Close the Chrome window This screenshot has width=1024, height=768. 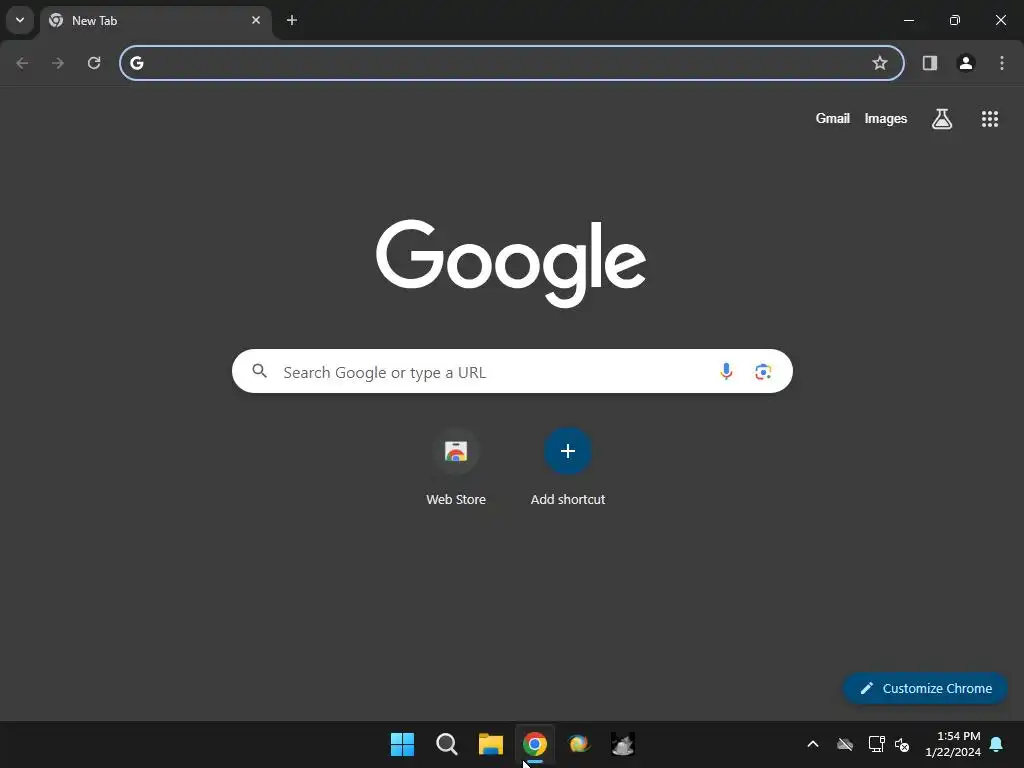1000,20
